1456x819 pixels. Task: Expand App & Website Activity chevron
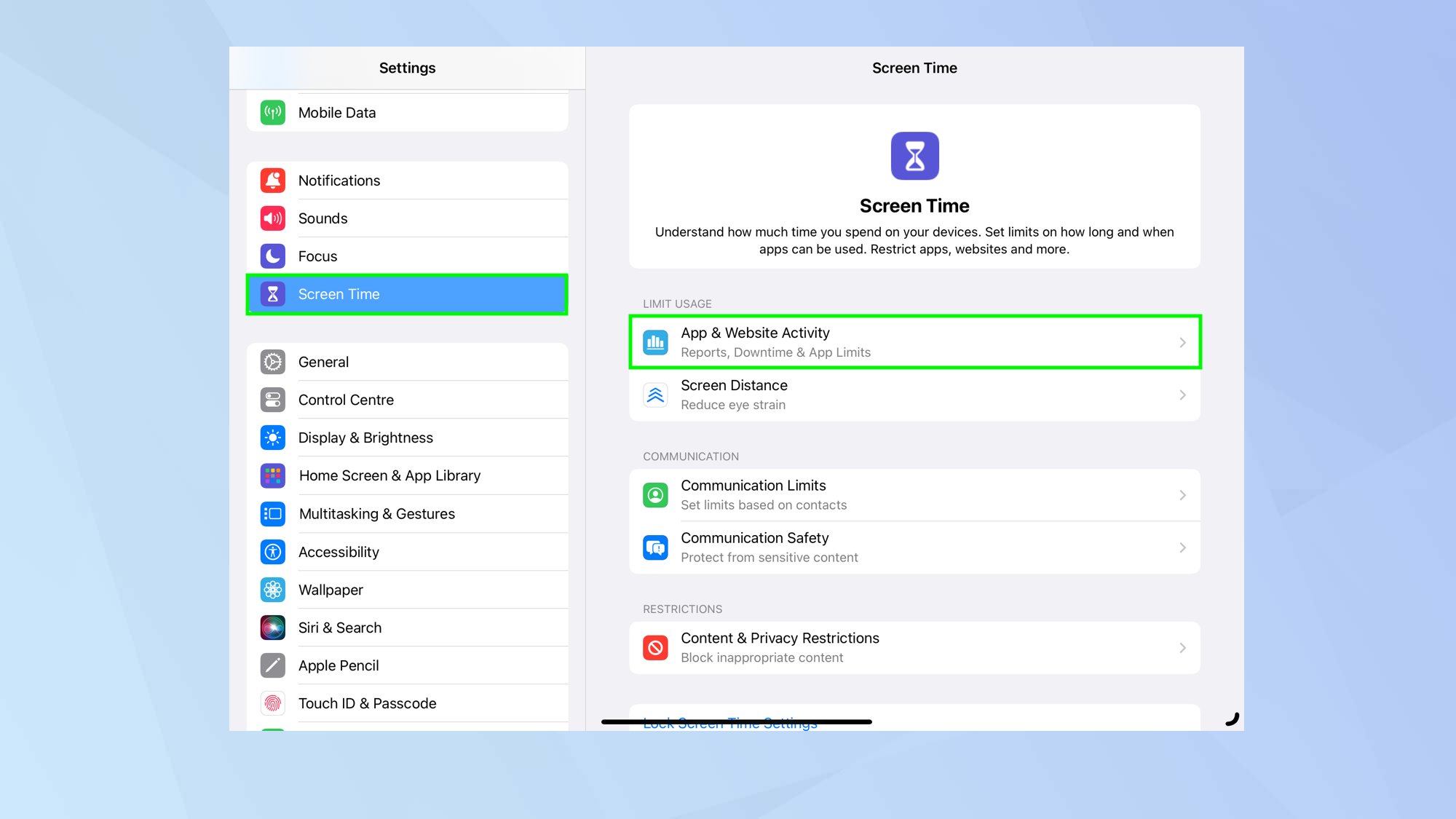[x=1183, y=342]
